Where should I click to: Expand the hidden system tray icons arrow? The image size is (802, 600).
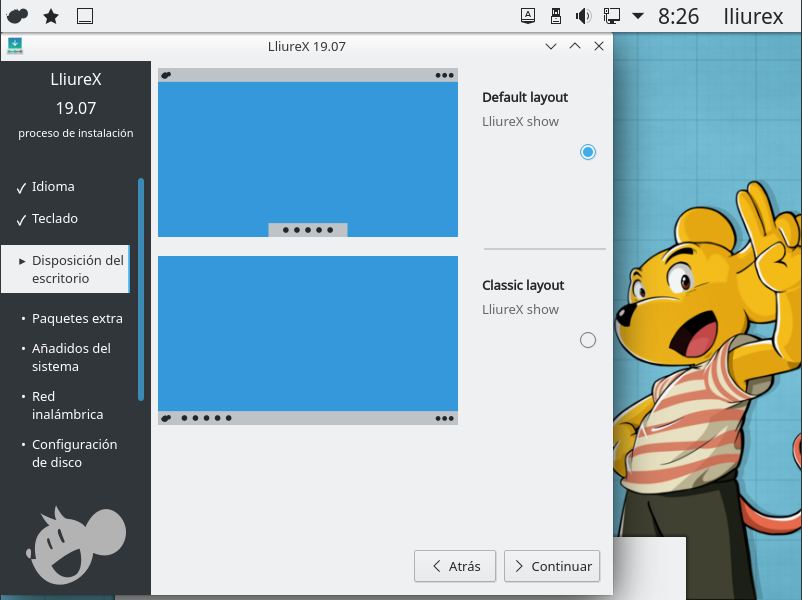(638, 16)
